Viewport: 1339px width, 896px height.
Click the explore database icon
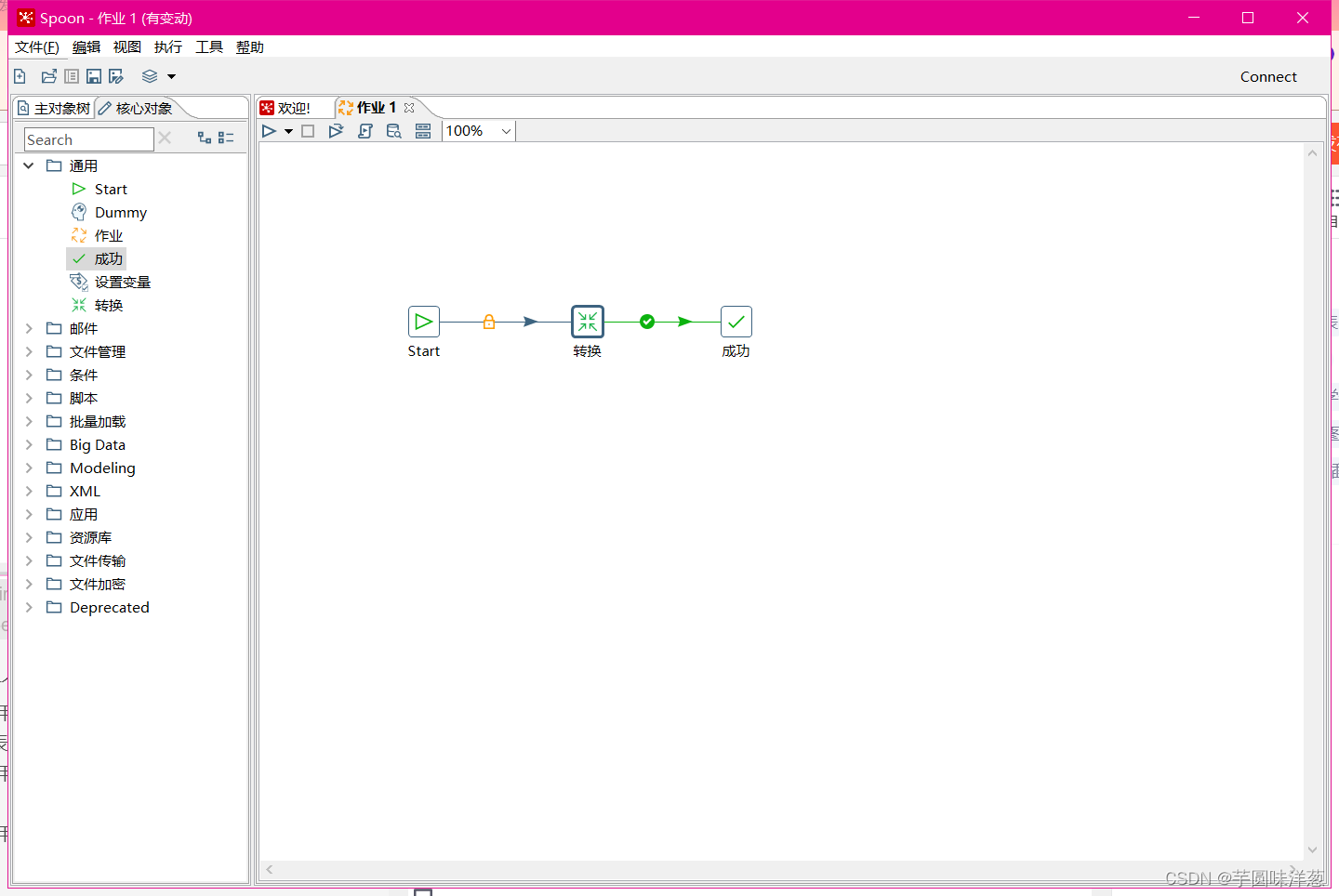394,131
